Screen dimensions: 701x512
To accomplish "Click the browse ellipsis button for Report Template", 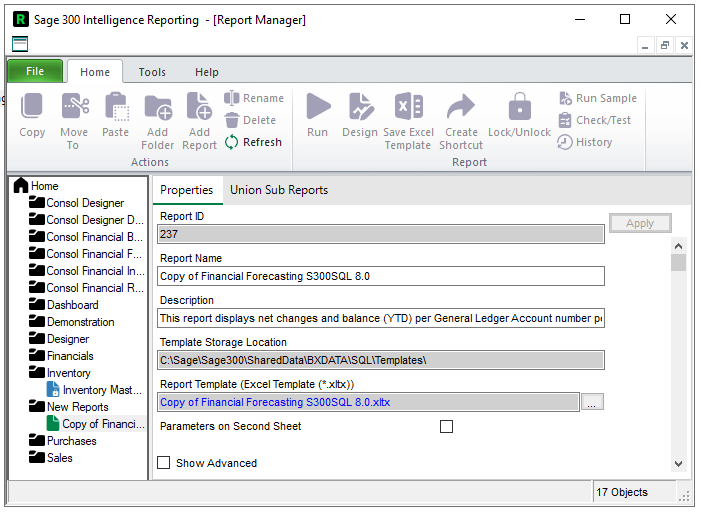I will [x=591, y=402].
